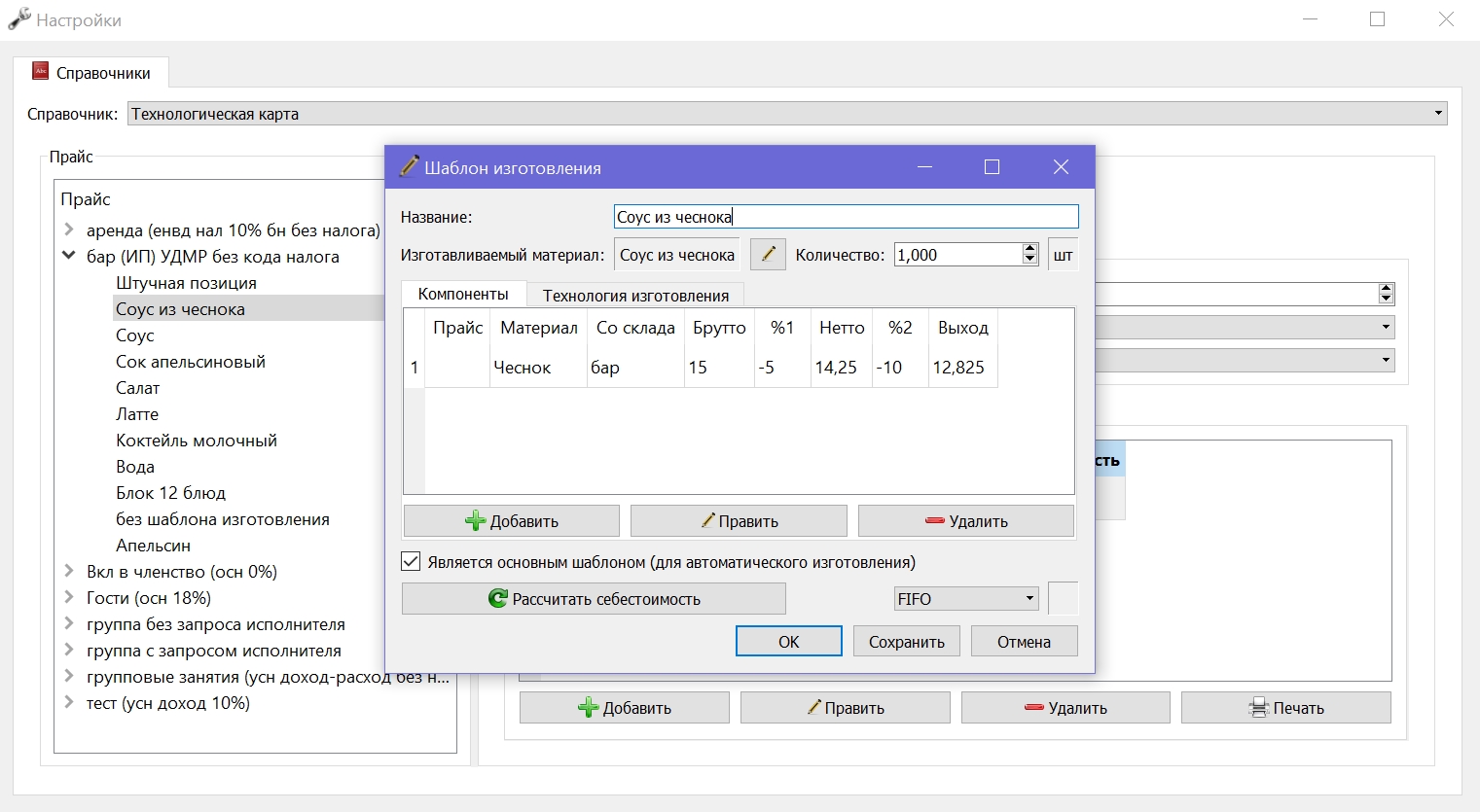Click the шт unit button
Viewport: 1480px width, 812px height.
coord(1063,255)
